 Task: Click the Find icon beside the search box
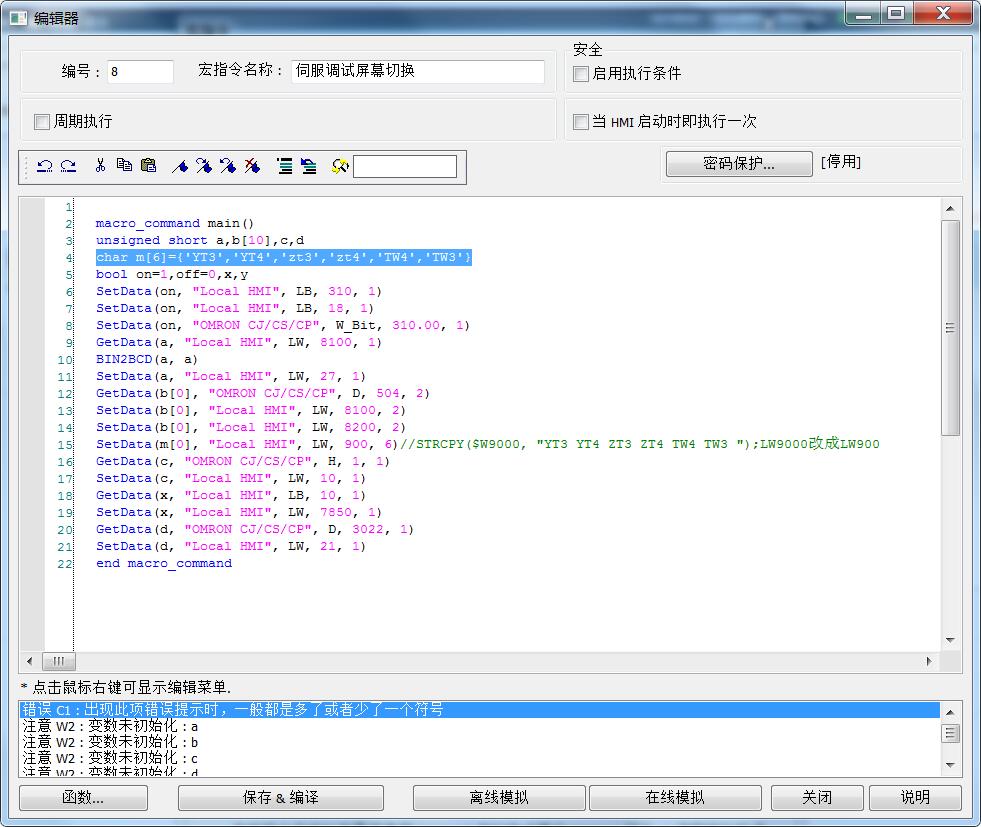coord(340,167)
